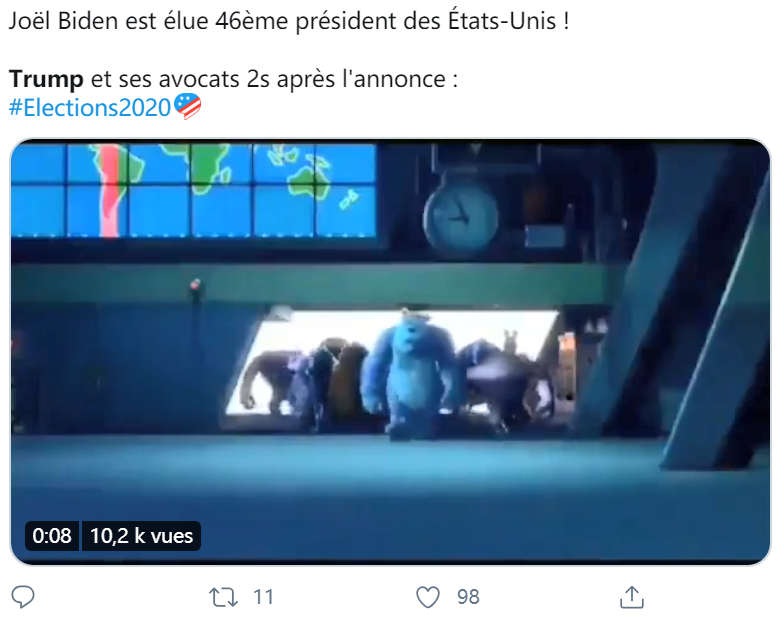Click the 0:08 video duration badge
This screenshot has width=777, height=620.
[x=52, y=536]
